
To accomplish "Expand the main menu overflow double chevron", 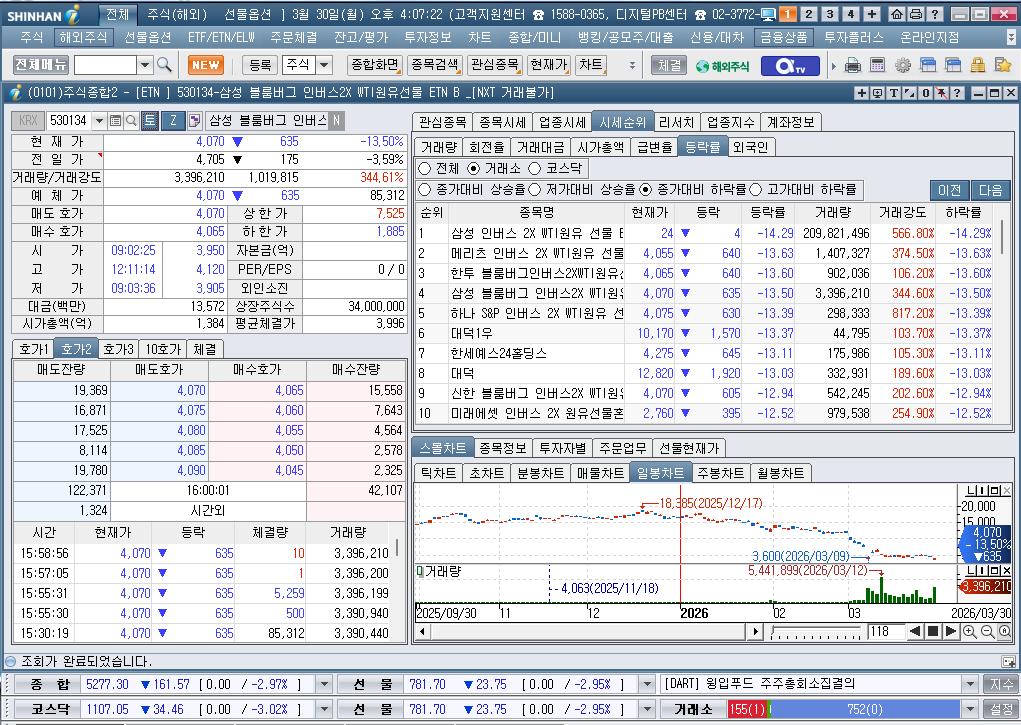I will tap(1011, 37).
